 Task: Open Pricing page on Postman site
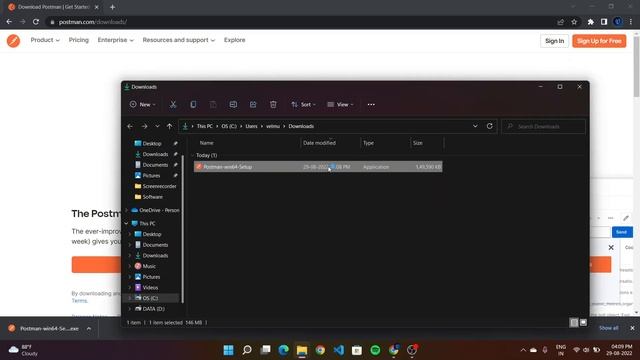click(79, 40)
